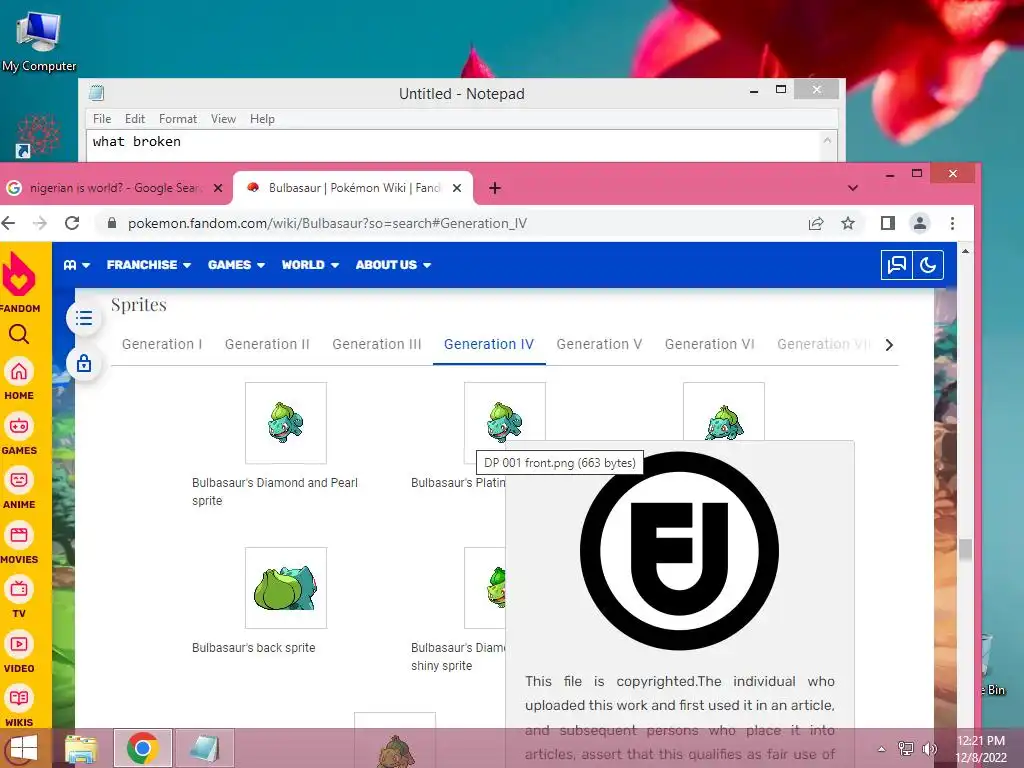Select Generation I sprites tab
This screenshot has height=768, width=1024.
[x=162, y=344]
